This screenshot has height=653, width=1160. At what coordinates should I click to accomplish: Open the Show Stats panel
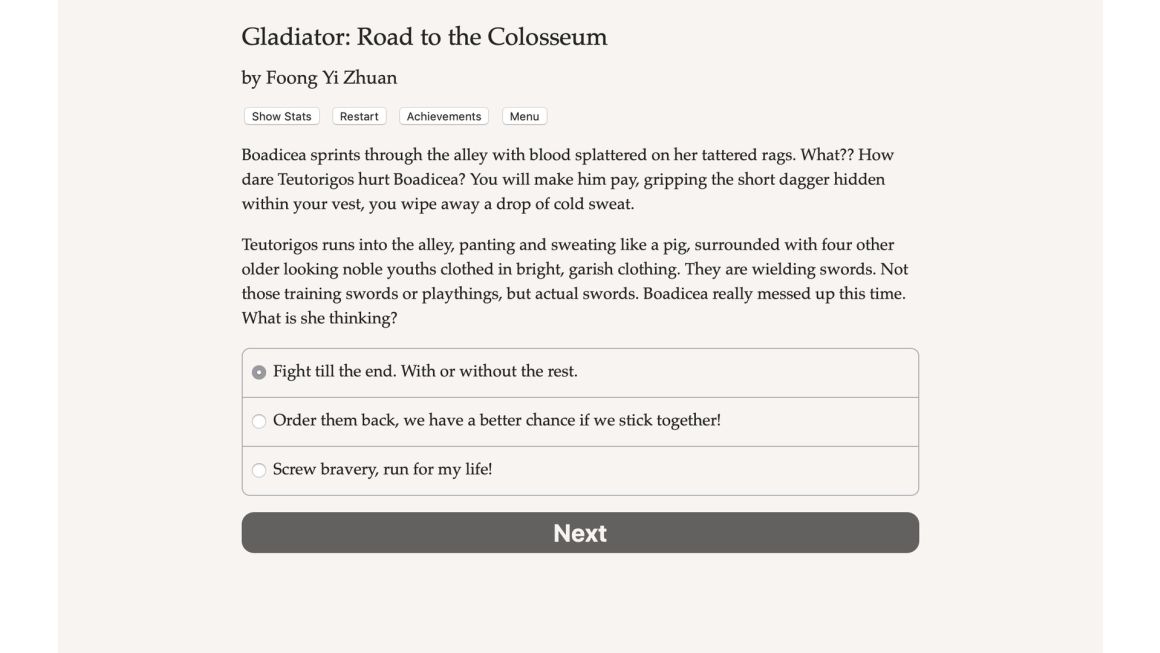coord(281,116)
